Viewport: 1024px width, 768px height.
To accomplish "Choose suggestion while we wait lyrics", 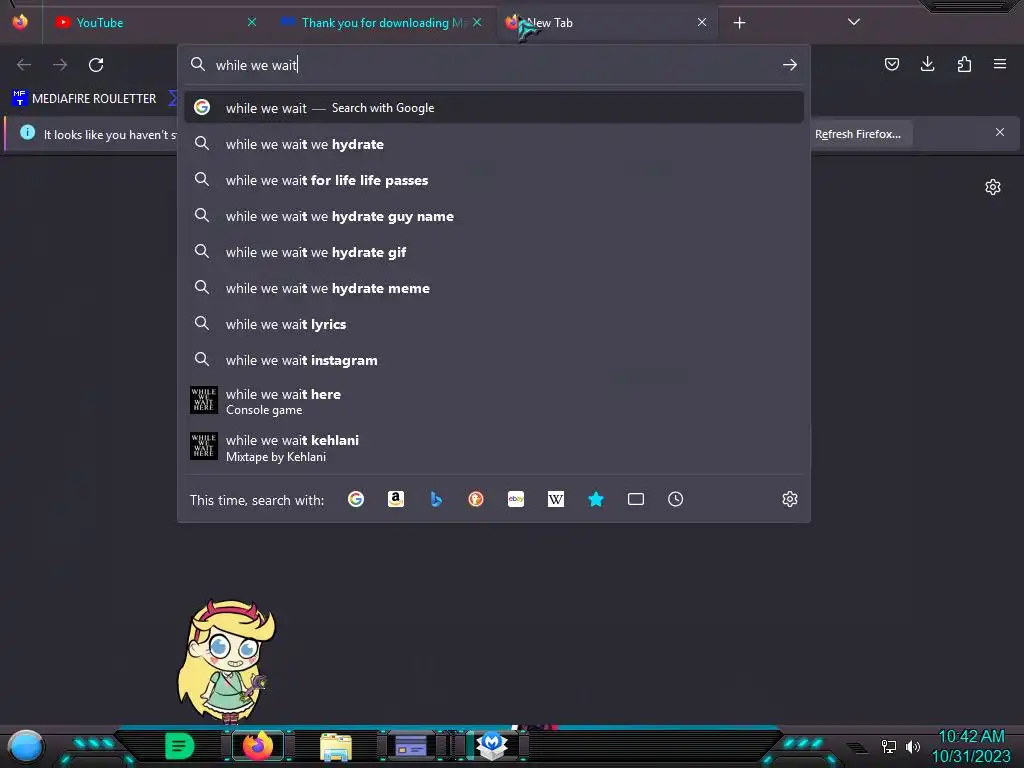I will 494,324.
